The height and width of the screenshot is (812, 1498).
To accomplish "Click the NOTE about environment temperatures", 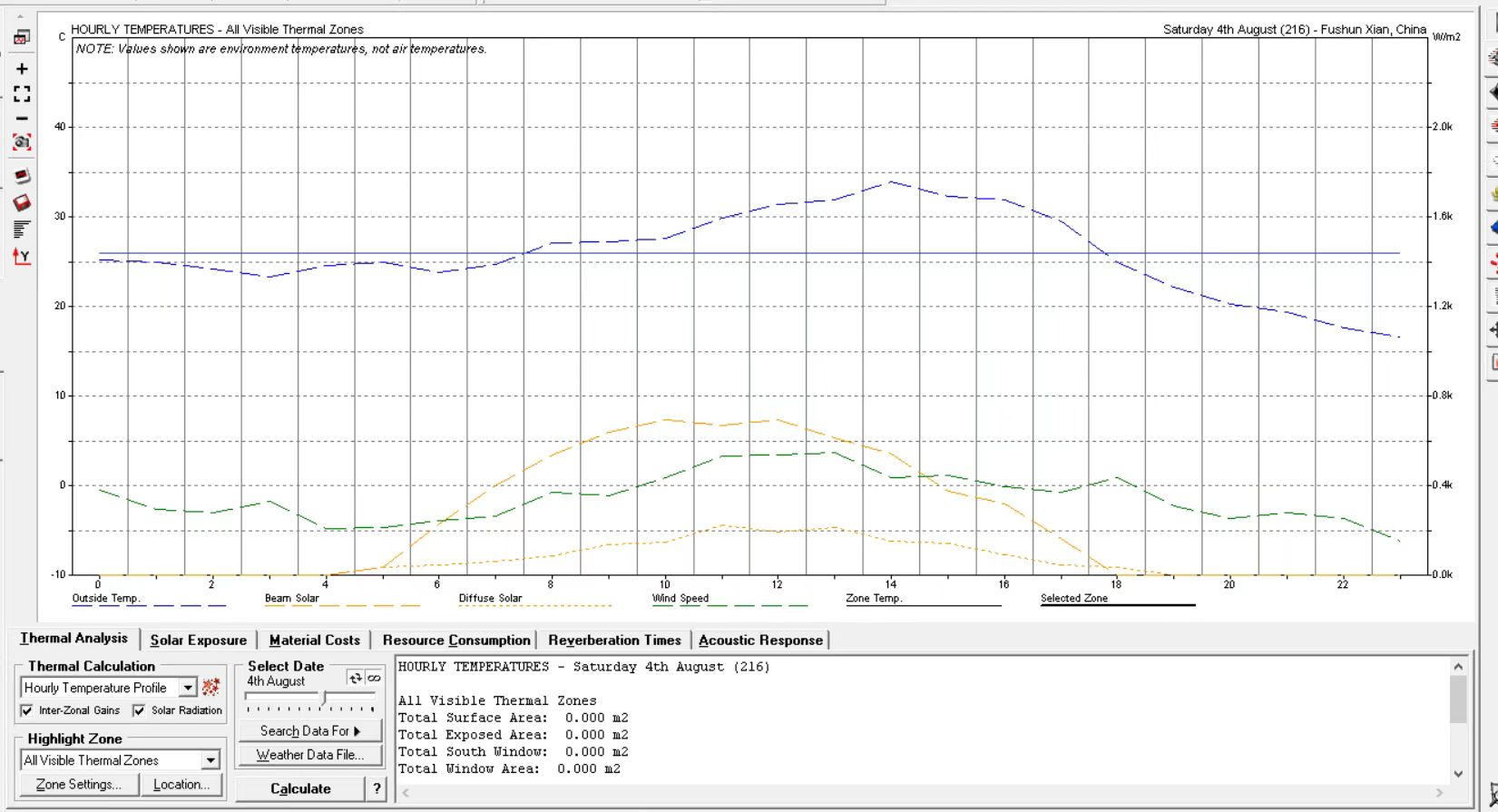I will click(x=281, y=49).
